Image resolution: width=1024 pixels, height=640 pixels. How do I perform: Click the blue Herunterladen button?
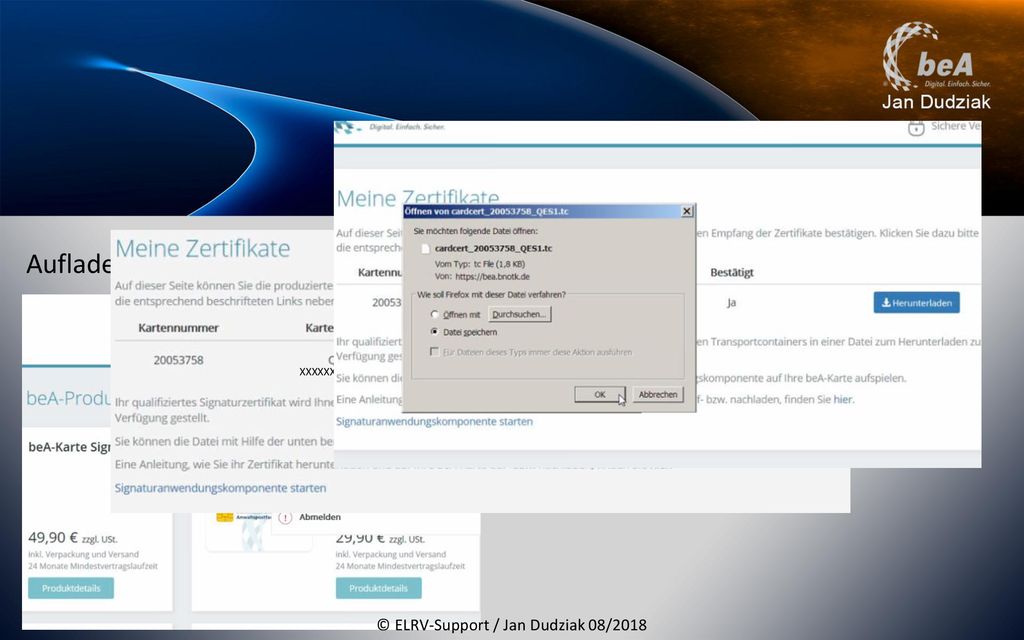pyautogui.click(x=916, y=302)
